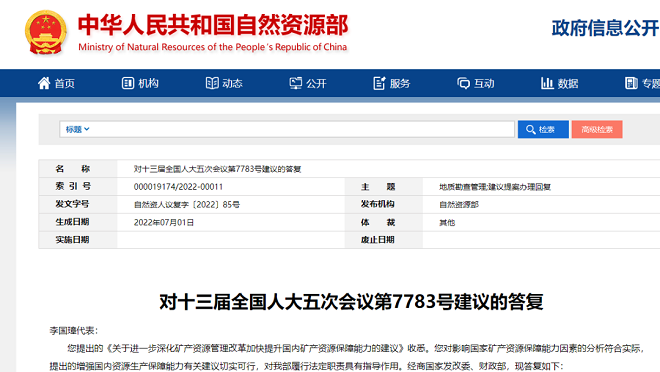Open the 数据 navigation item

pyautogui.click(x=559, y=83)
